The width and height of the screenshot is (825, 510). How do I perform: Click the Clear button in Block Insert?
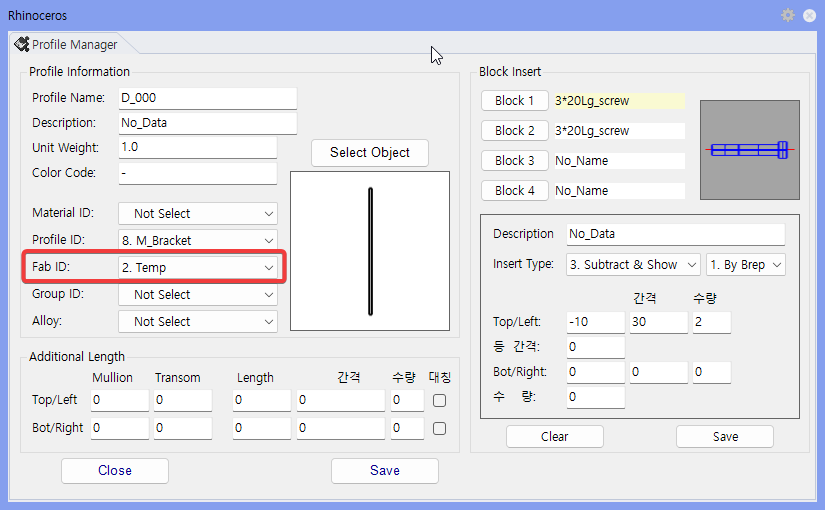point(555,437)
